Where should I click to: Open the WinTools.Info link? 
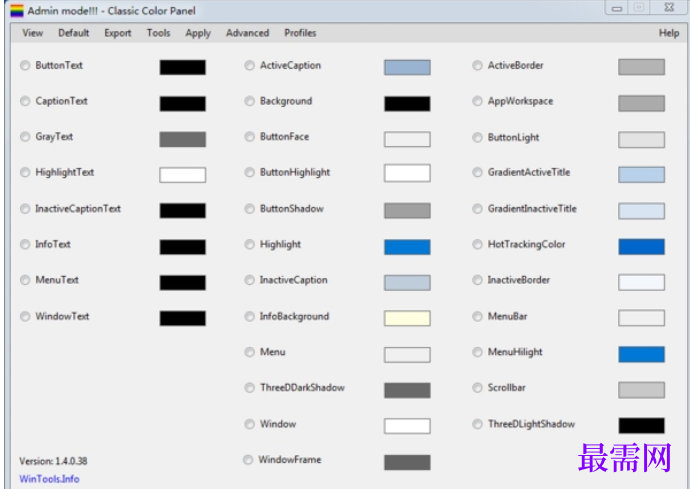(49, 479)
